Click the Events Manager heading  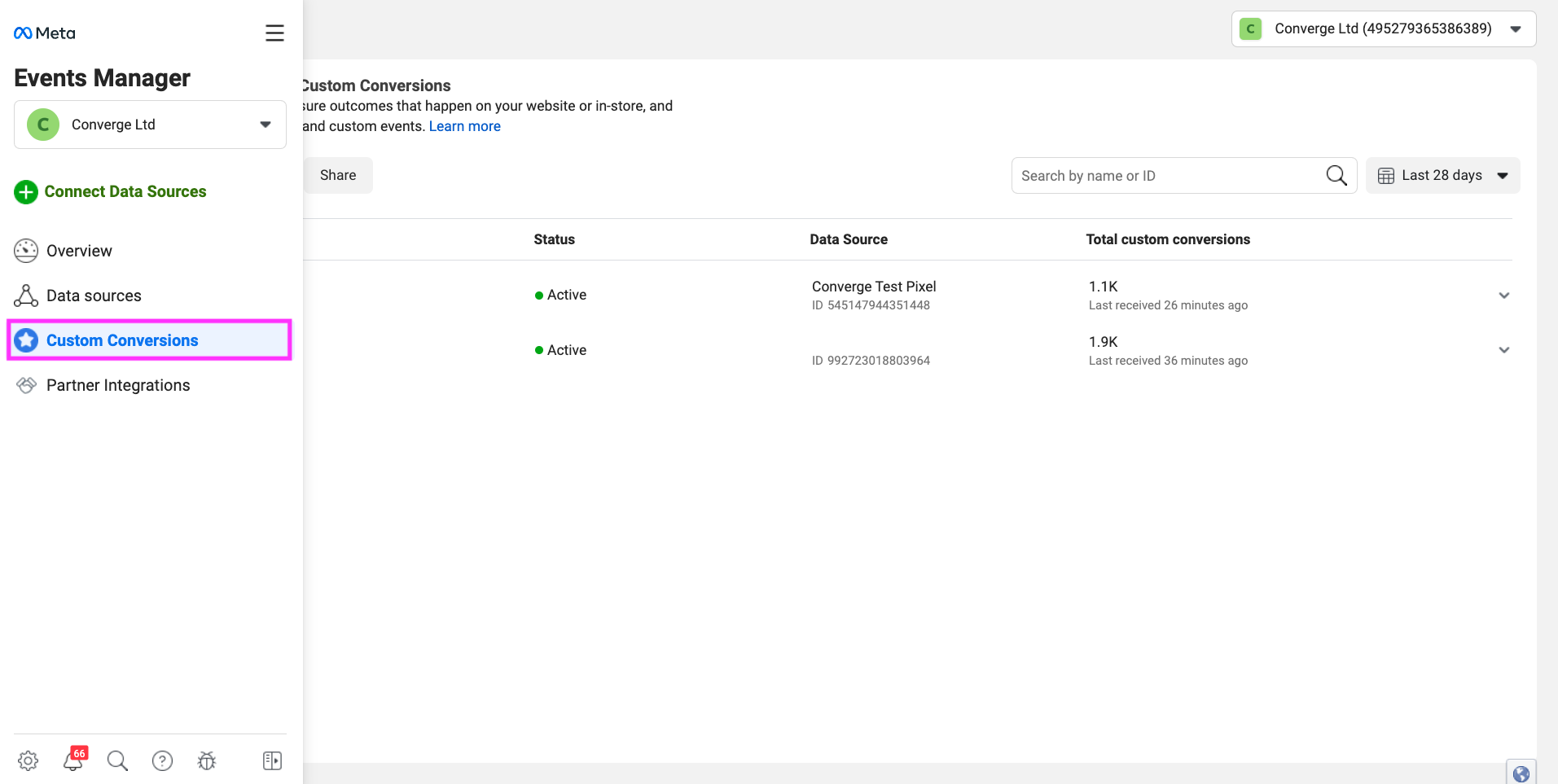(x=102, y=78)
